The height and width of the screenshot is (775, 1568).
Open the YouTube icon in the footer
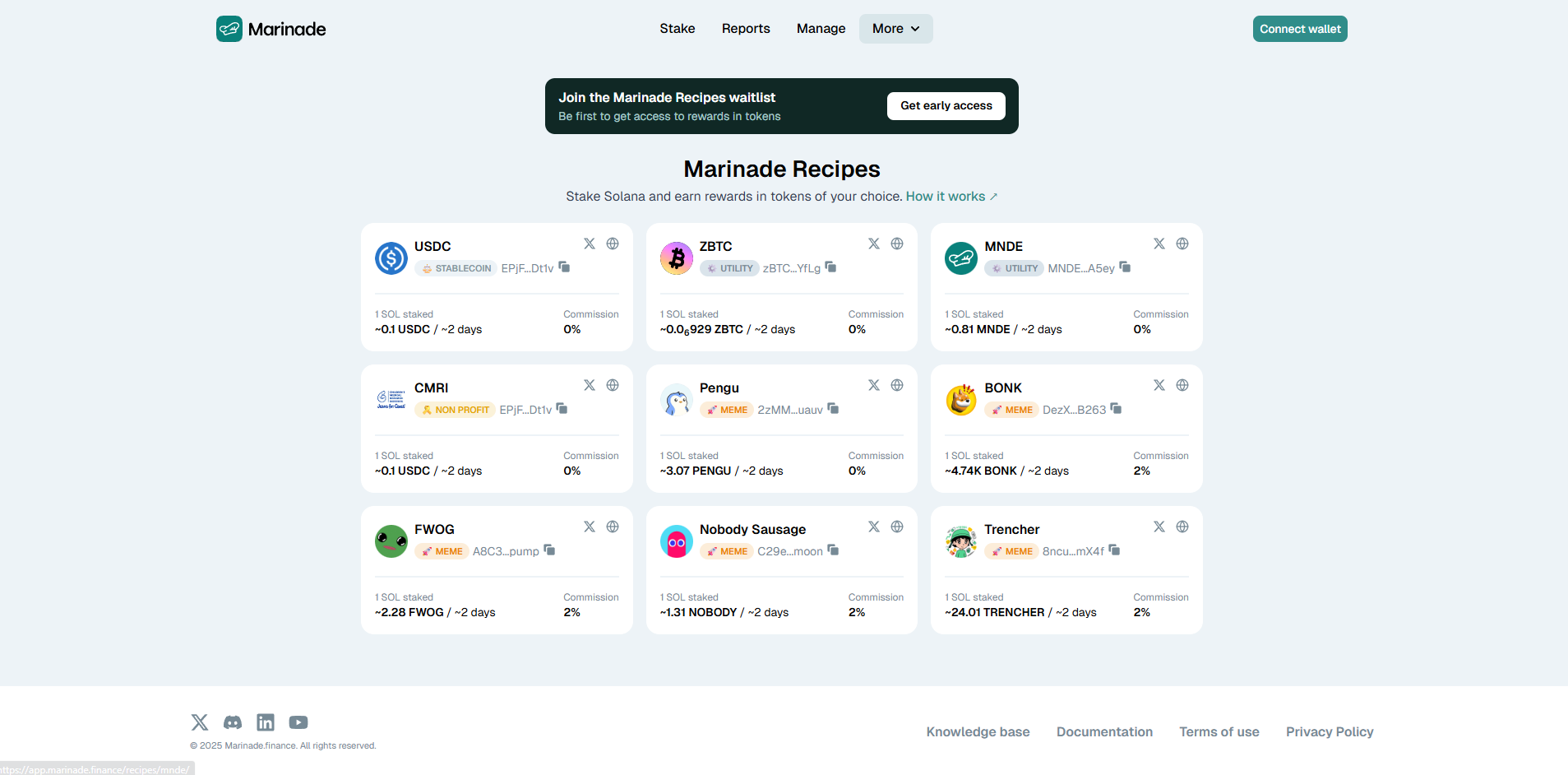tap(298, 722)
